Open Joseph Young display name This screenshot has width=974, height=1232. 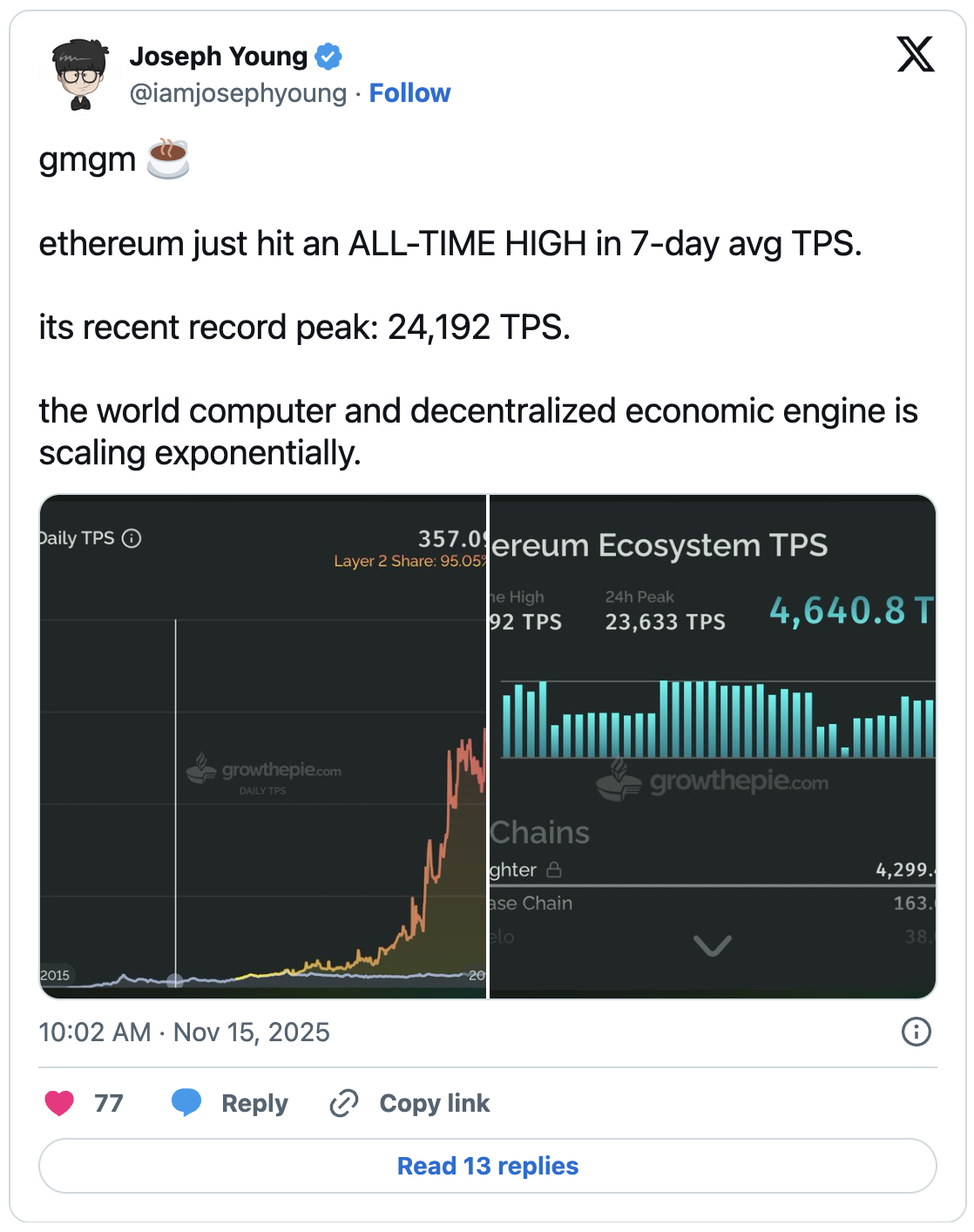click(x=218, y=57)
